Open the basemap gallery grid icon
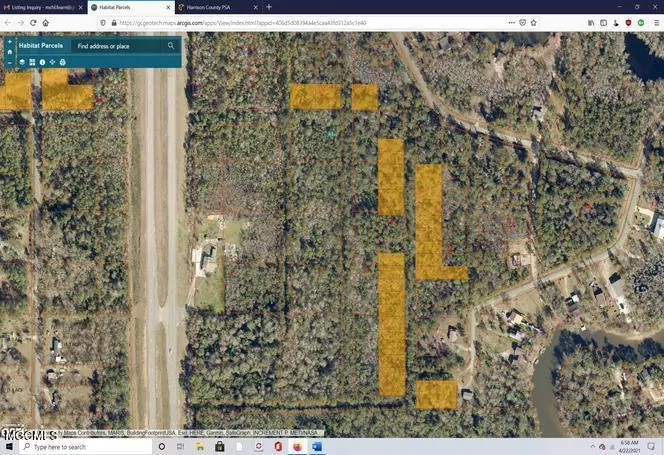Viewport: 664px width, 455px height. click(32, 62)
